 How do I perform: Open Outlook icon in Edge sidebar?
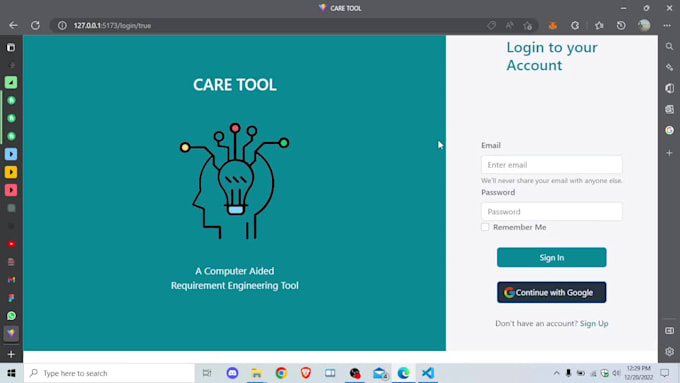click(x=669, y=109)
